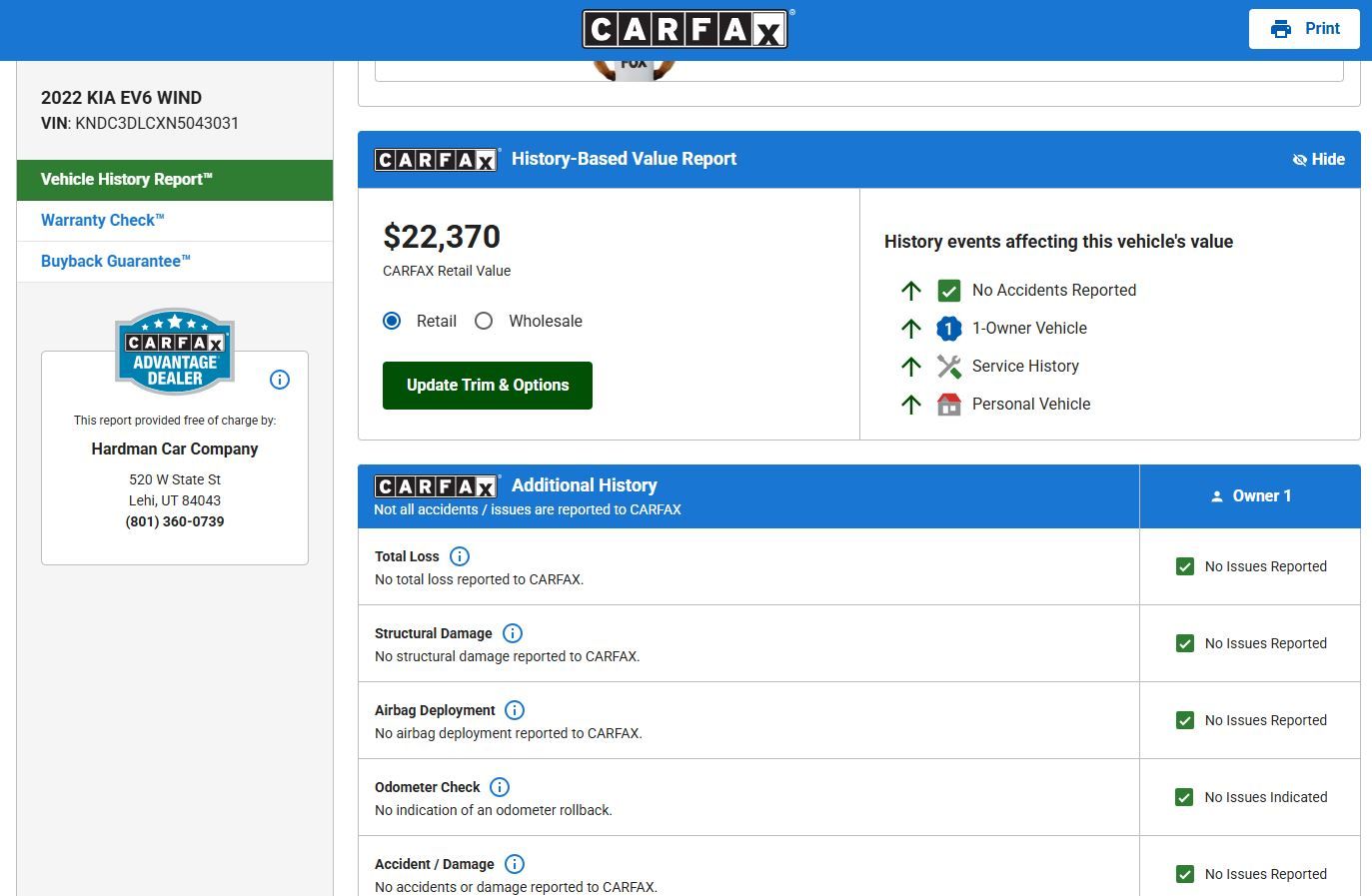Hide the History-Based Value Report section
The image size is (1372, 896).
pyautogui.click(x=1318, y=160)
